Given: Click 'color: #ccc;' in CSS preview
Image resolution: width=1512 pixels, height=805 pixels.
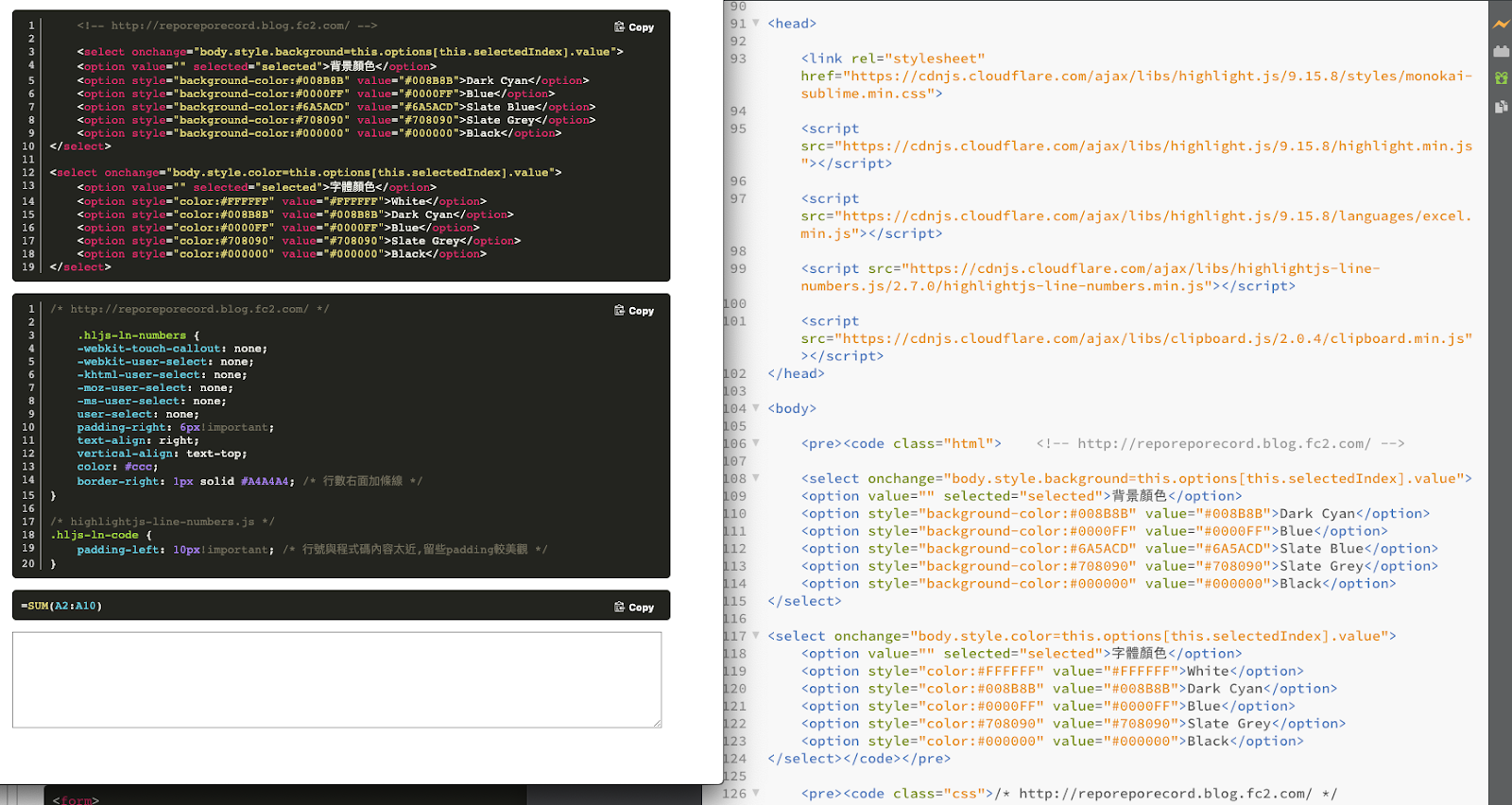Looking at the screenshot, I should (117, 467).
